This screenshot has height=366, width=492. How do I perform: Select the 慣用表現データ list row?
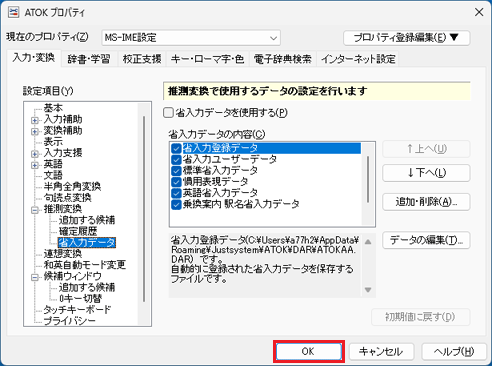tap(216, 182)
